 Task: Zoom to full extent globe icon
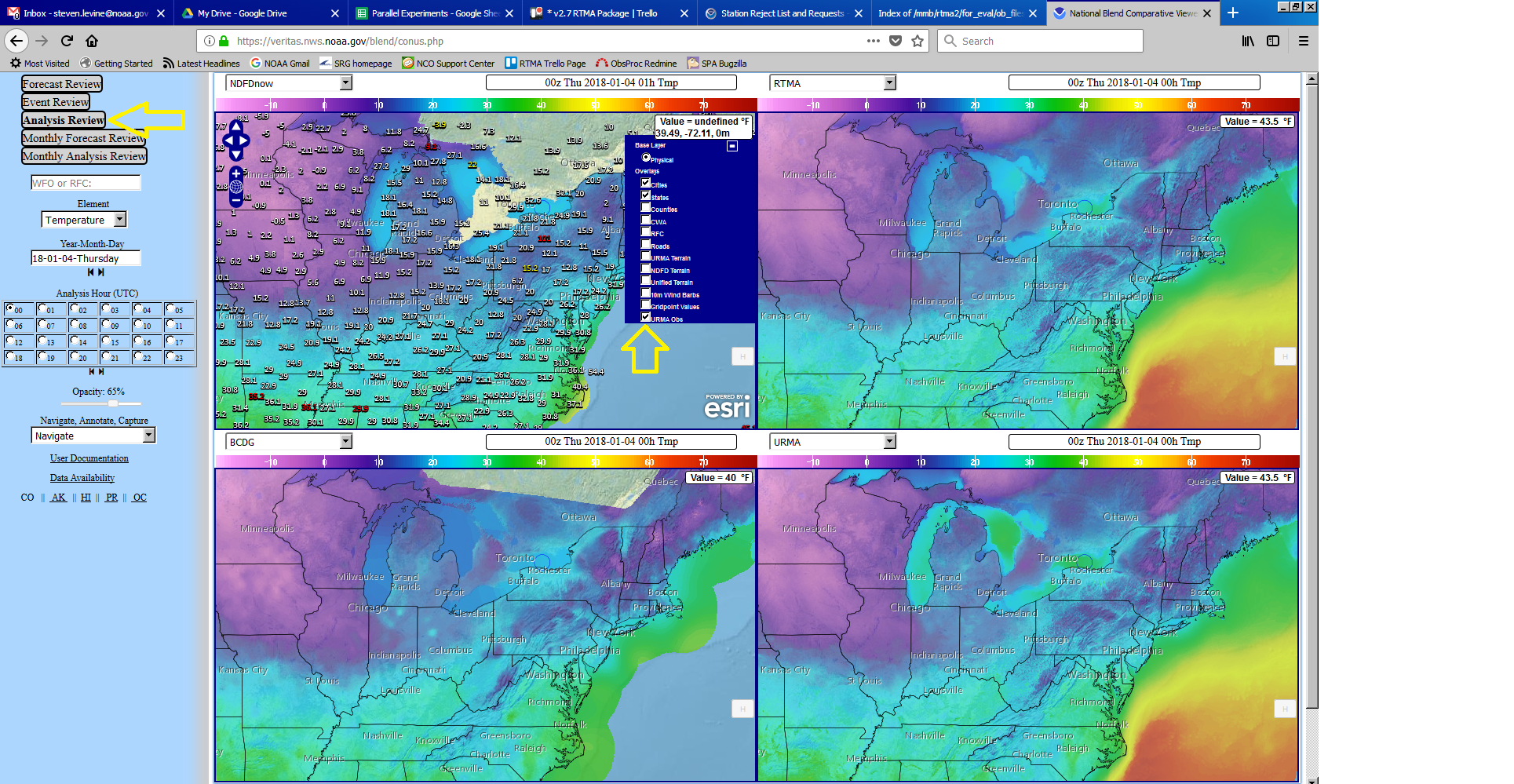[x=236, y=187]
